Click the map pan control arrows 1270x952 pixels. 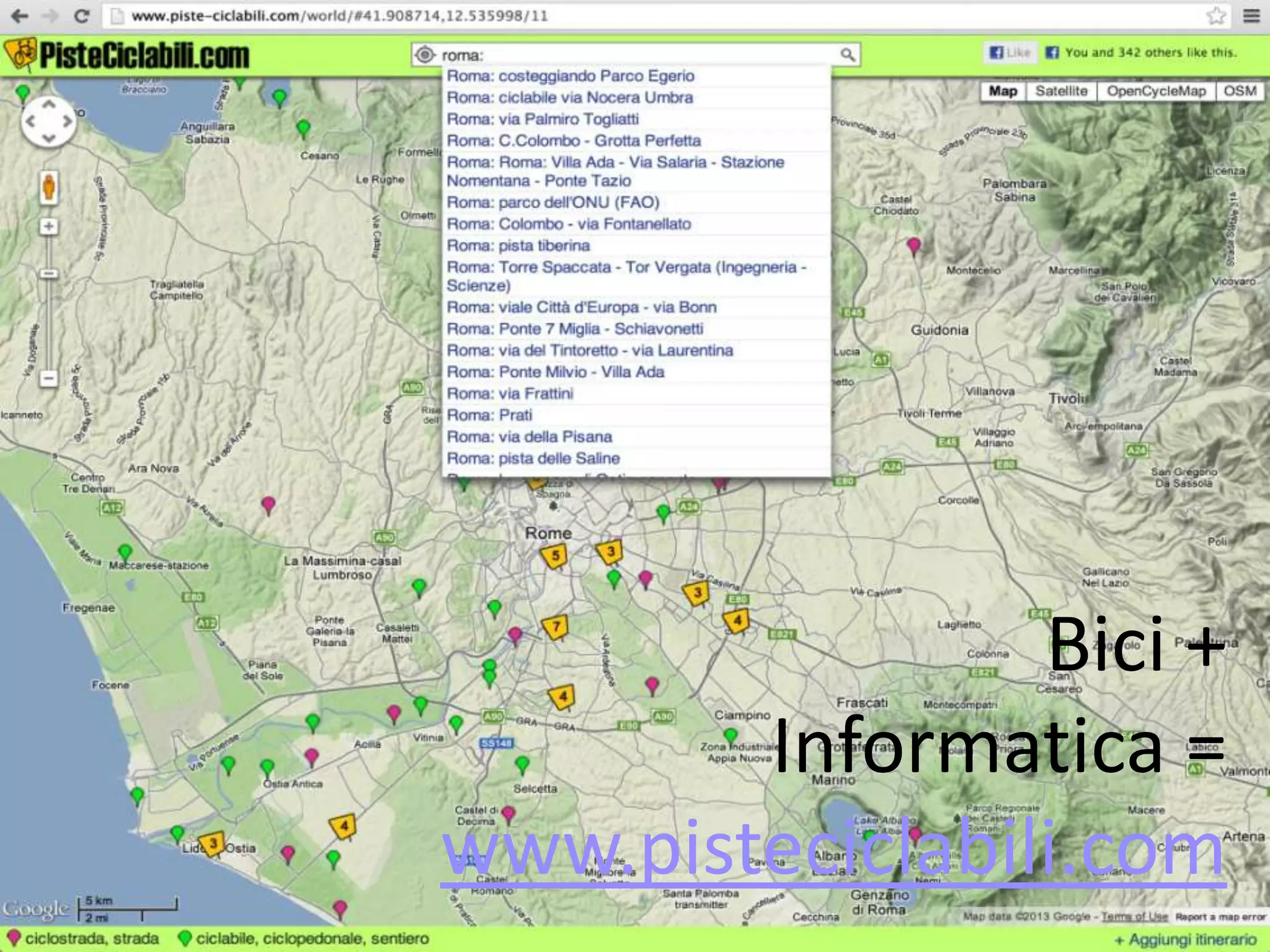tap(48, 121)
